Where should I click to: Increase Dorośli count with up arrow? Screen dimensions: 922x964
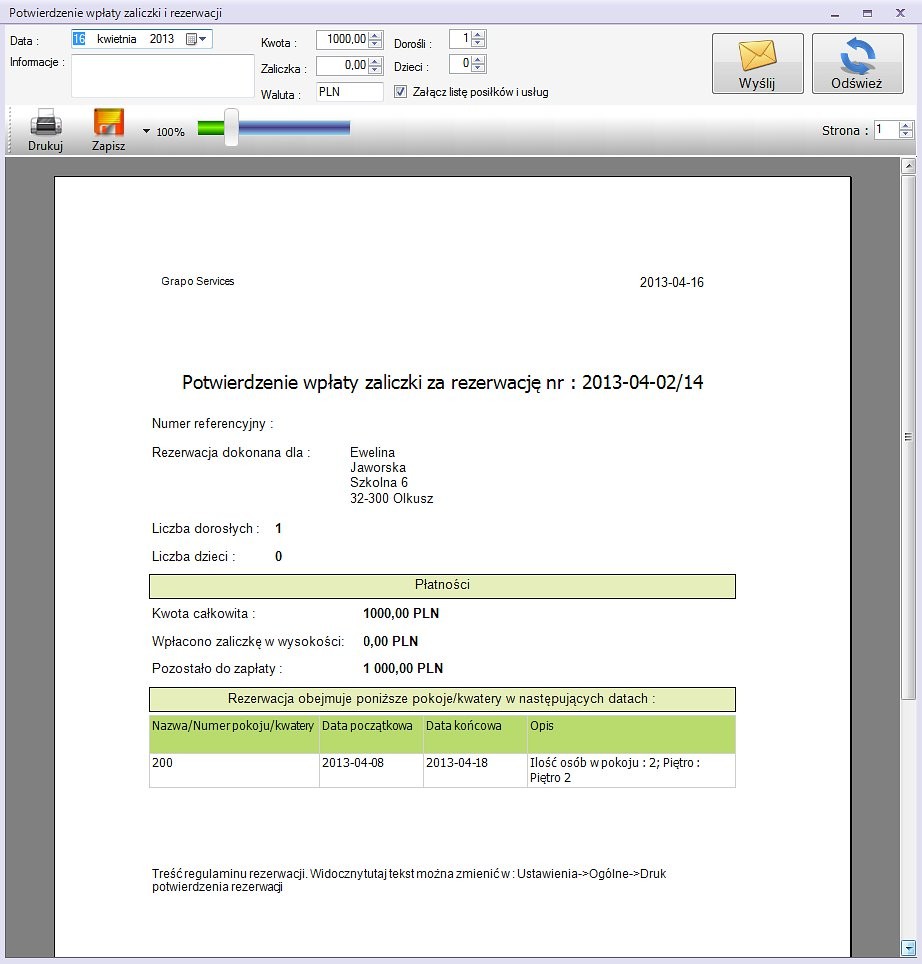(478, 35)
